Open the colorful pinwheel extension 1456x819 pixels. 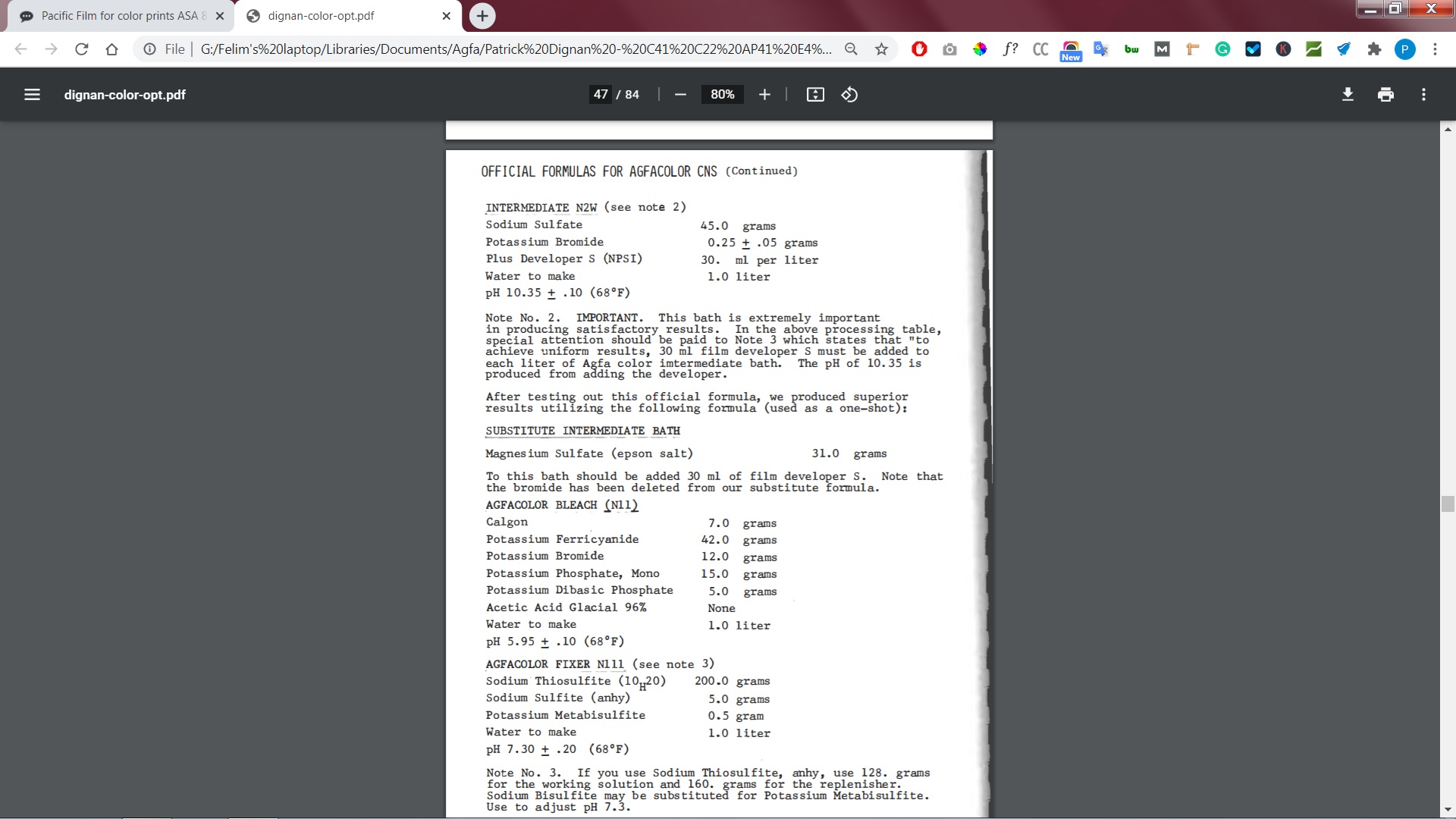[x=980, y=49]
